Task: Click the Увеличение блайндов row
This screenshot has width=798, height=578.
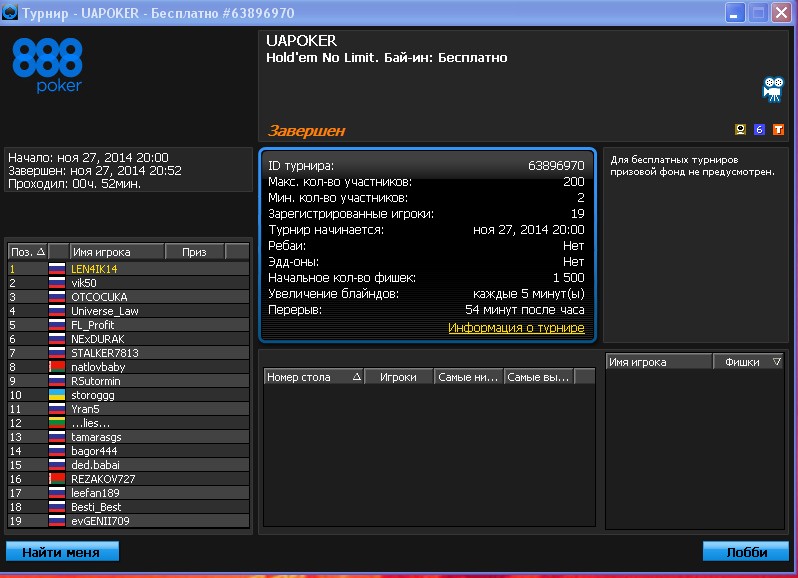Action: coord(426,294)
